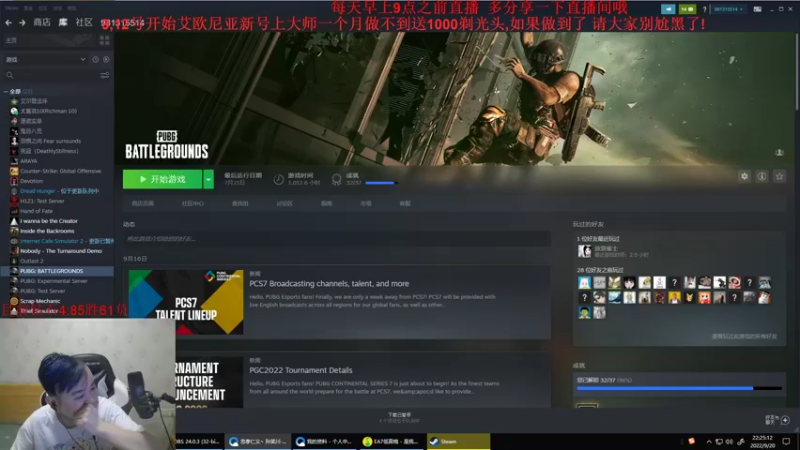The width and height of the screenshot is (800, 450).
Task: Open PGC2022 Tournament Details headline
Action: click(x=301, y=370)
